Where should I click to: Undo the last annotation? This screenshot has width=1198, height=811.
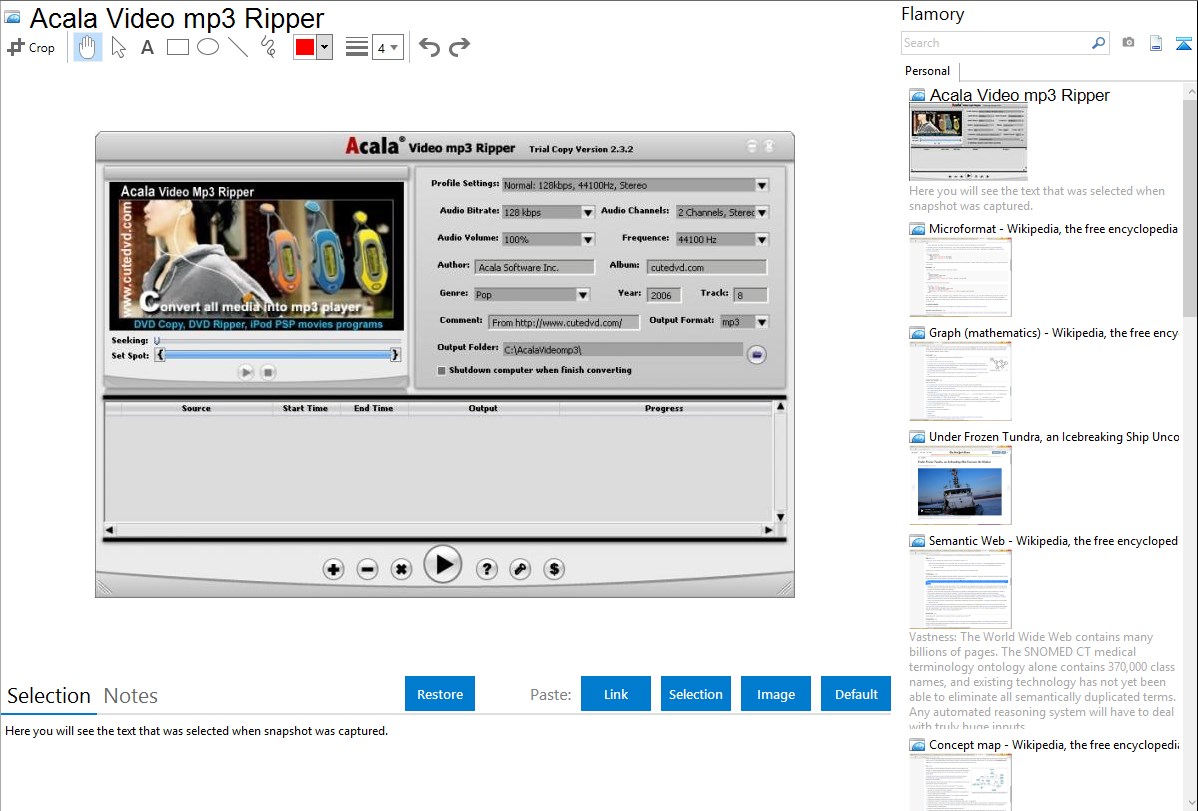[x=429, y=47]
